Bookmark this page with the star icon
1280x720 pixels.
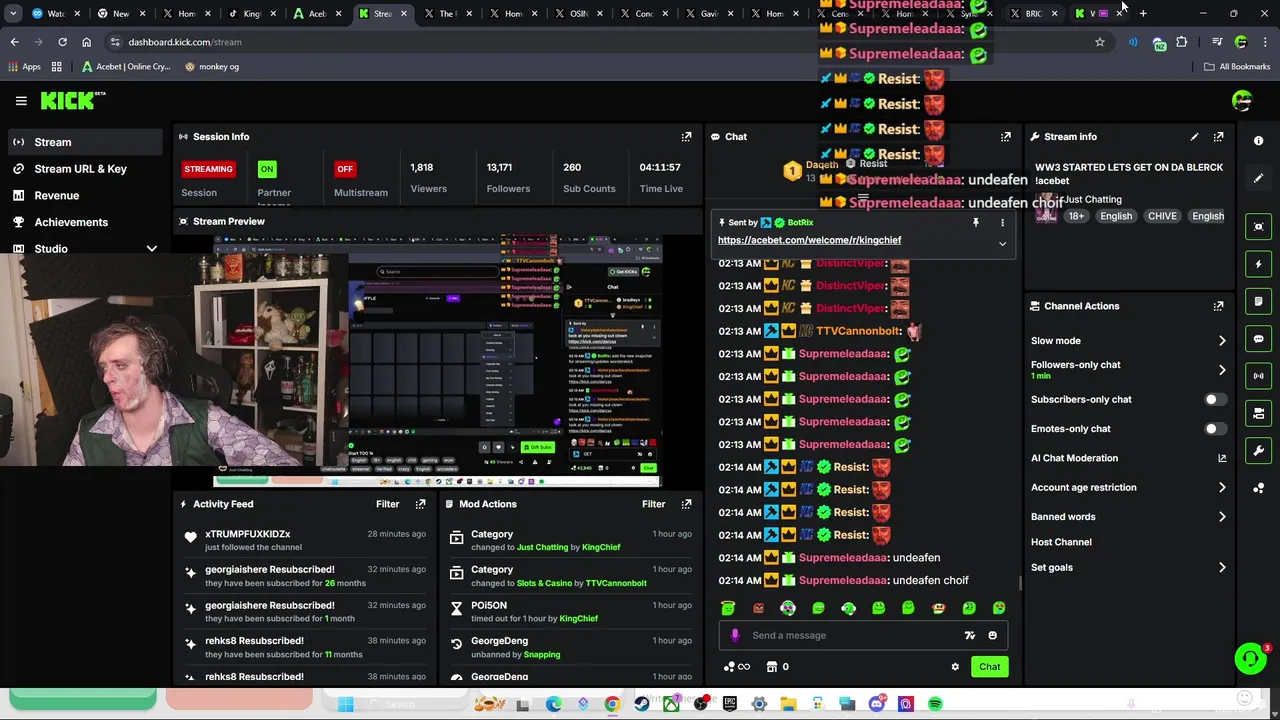[1100, 42]
